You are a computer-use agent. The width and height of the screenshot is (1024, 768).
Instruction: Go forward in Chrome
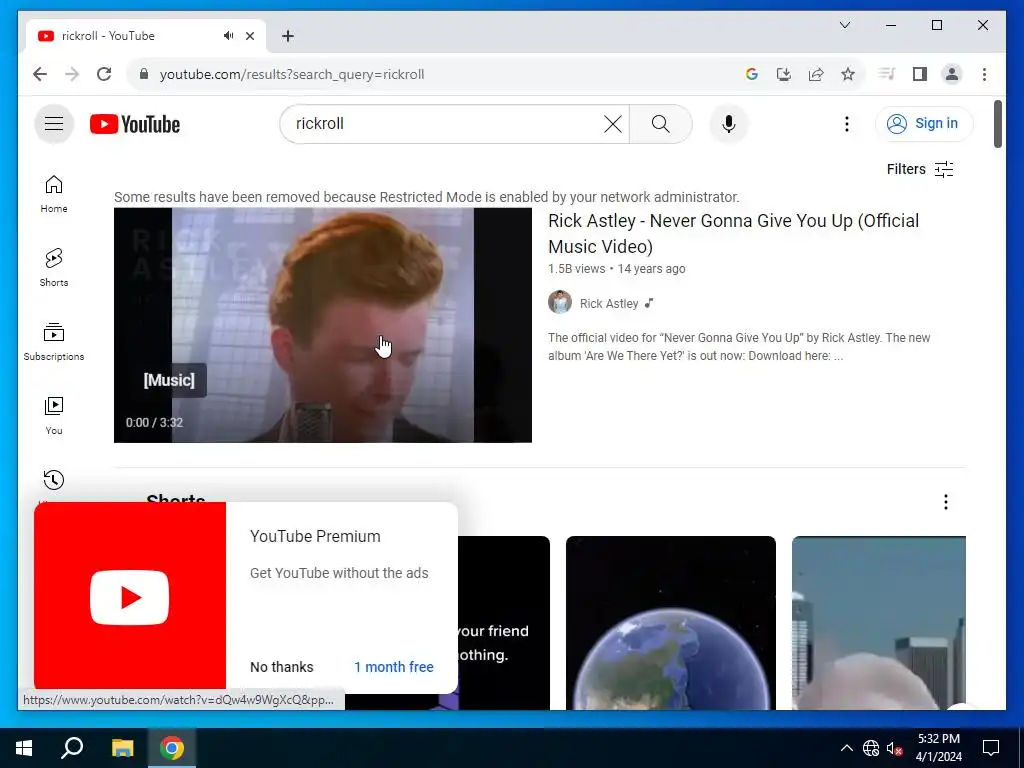(x=72, y=74)
